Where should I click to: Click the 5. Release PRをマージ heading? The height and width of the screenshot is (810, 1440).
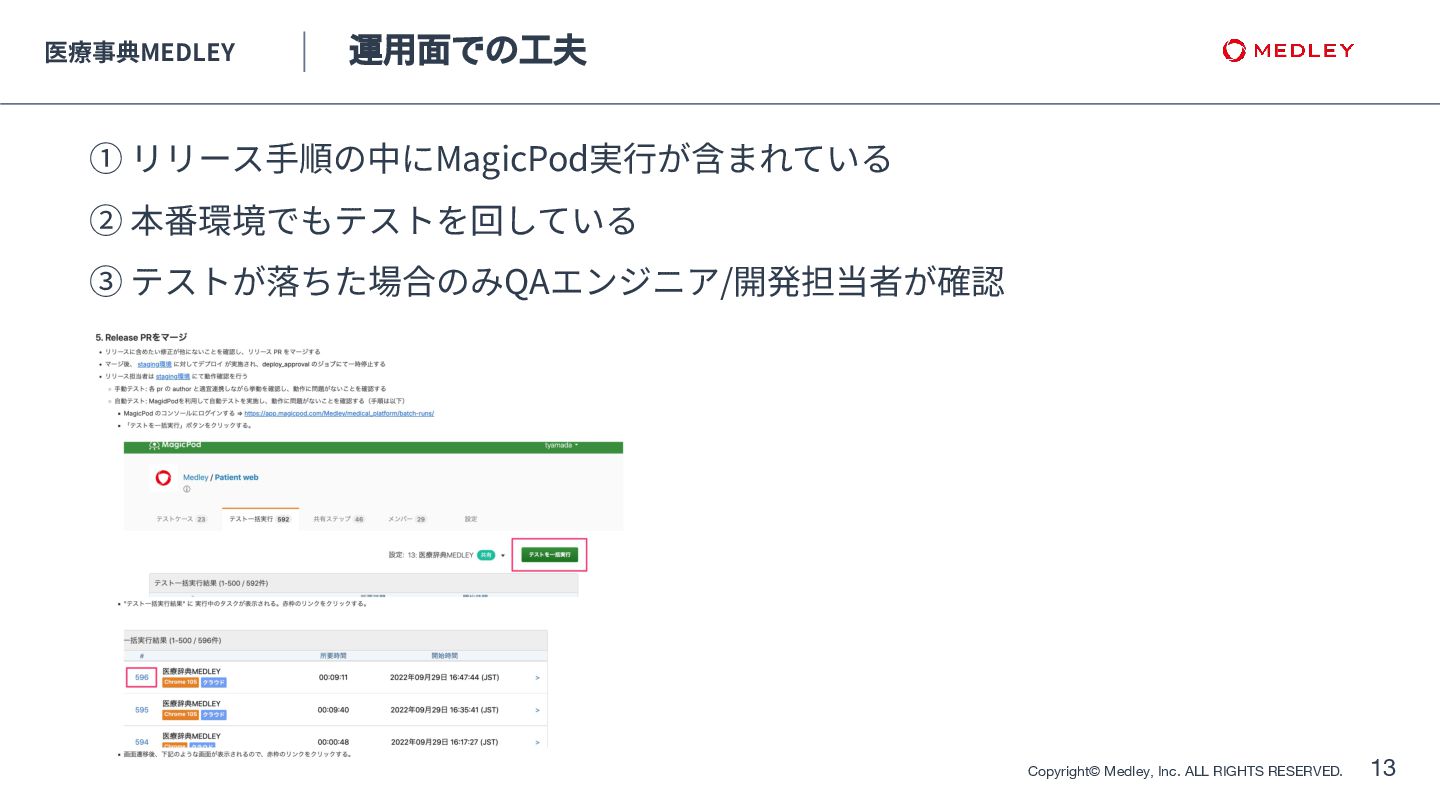coord(141,338)
